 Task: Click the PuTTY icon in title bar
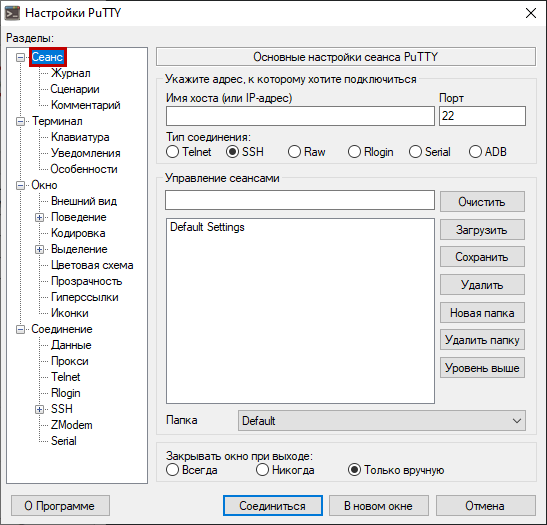pos(12,13)
